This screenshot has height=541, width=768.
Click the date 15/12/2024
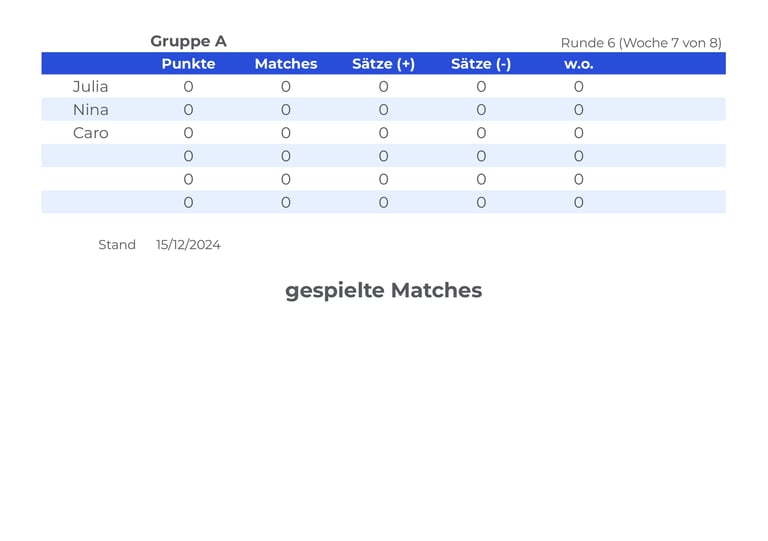188,245
